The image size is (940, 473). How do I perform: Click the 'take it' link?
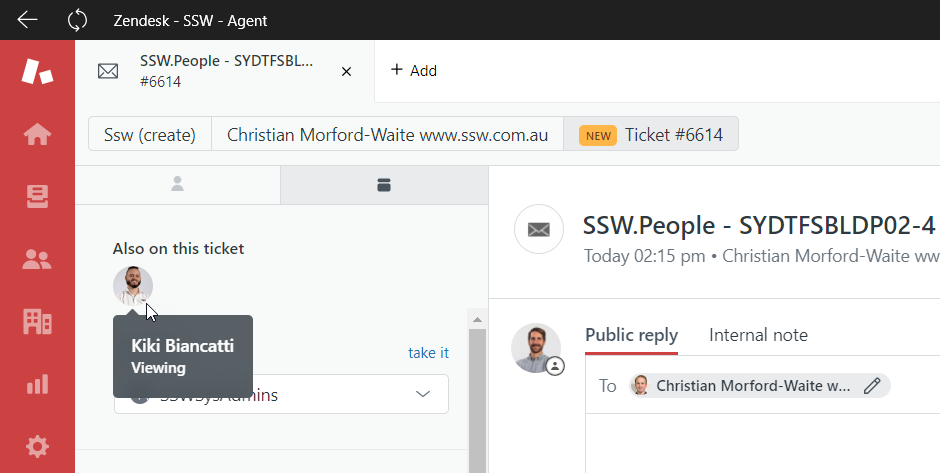pyautogui.click(x=428, y=353)
